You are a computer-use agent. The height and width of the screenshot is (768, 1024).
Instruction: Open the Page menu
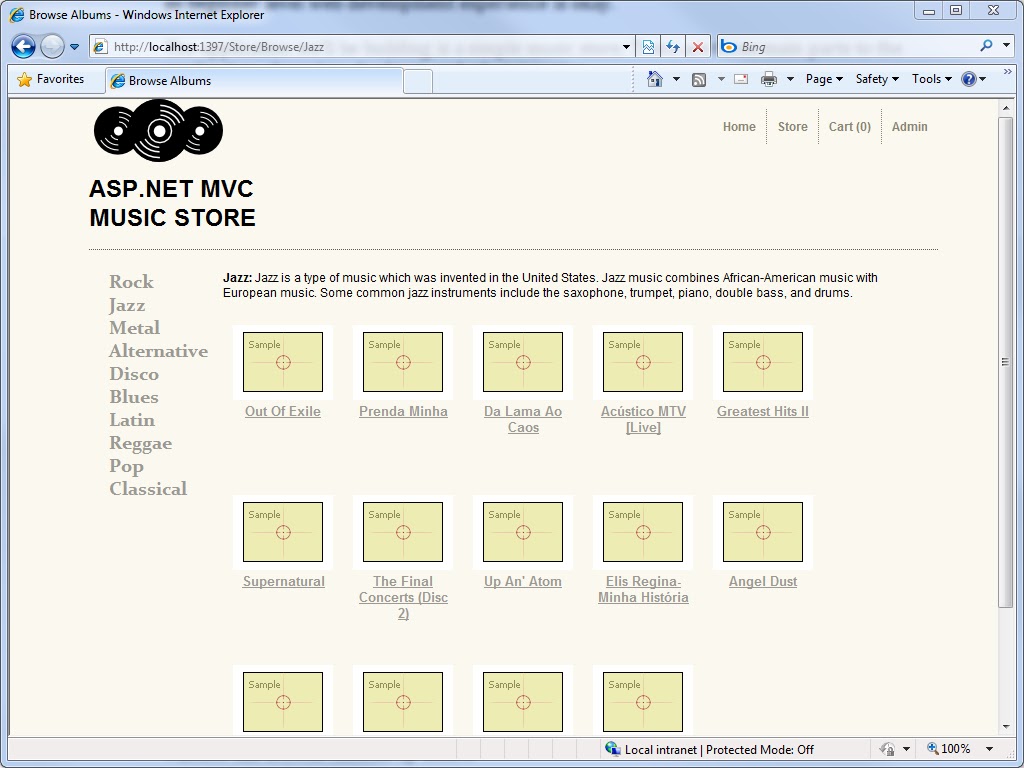tap(822, 78)
